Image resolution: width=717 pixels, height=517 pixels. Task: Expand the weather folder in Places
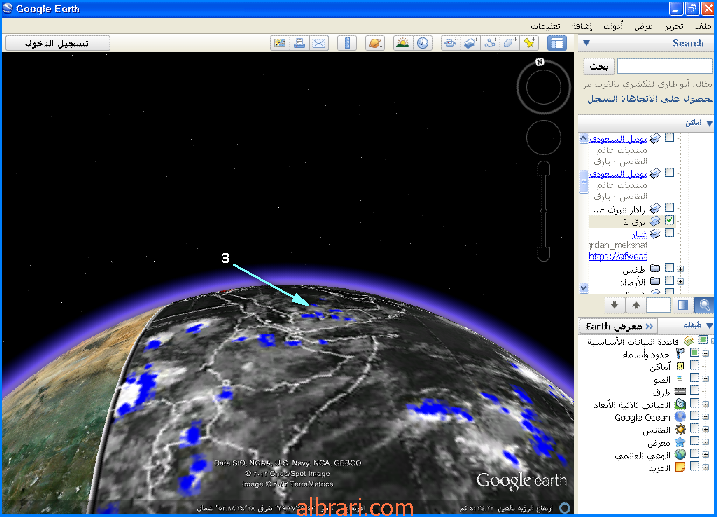pos(681,268)
